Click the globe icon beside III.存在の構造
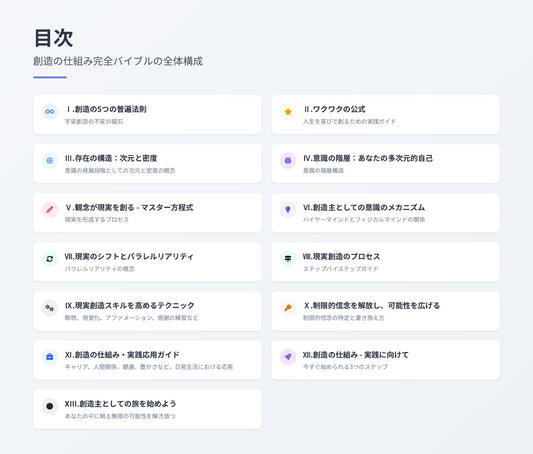533x454 pixels. click(x=50, y=160)
